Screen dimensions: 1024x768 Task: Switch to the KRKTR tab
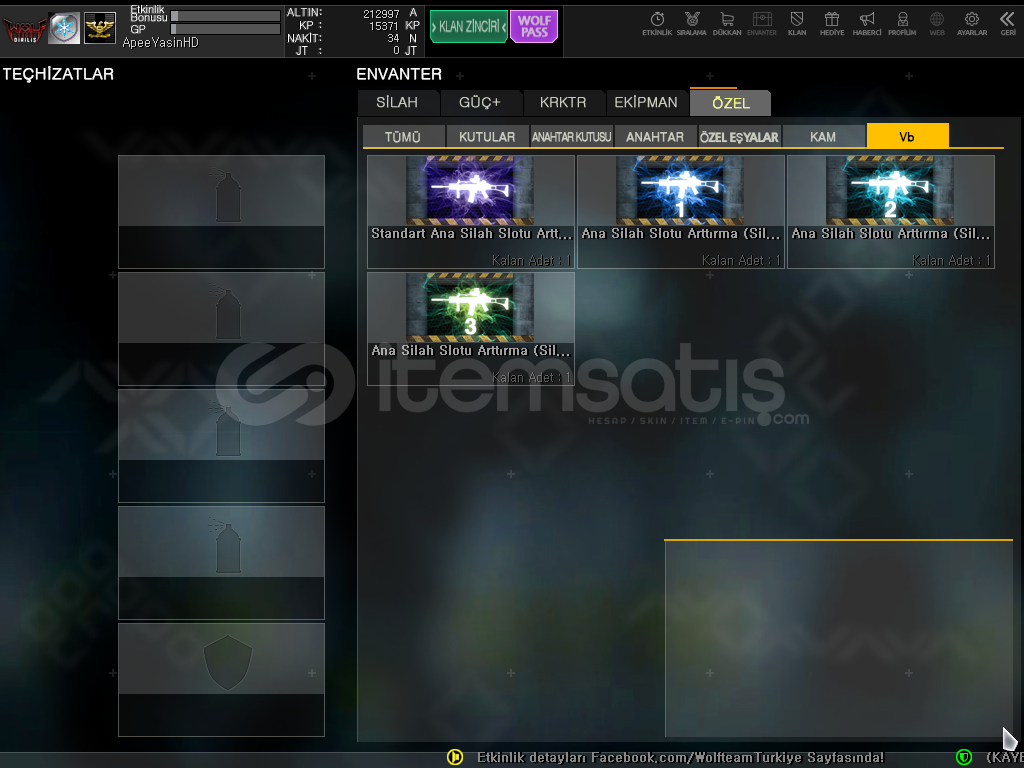tap(563, 103)
